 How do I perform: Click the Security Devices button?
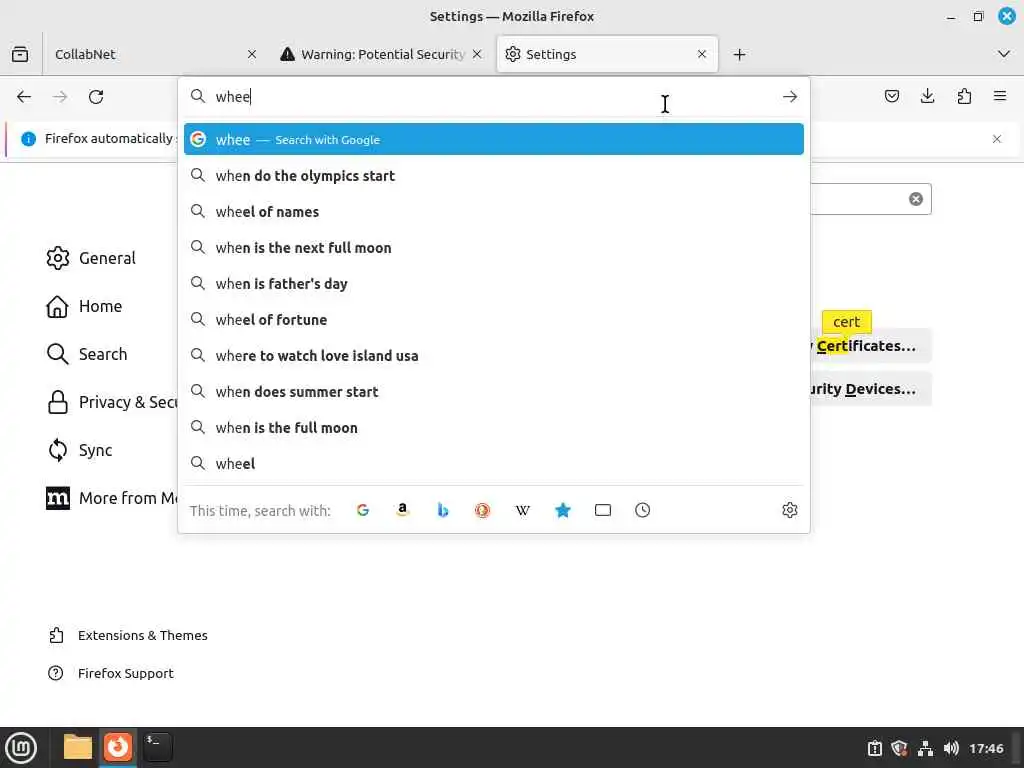coord(871,389)
